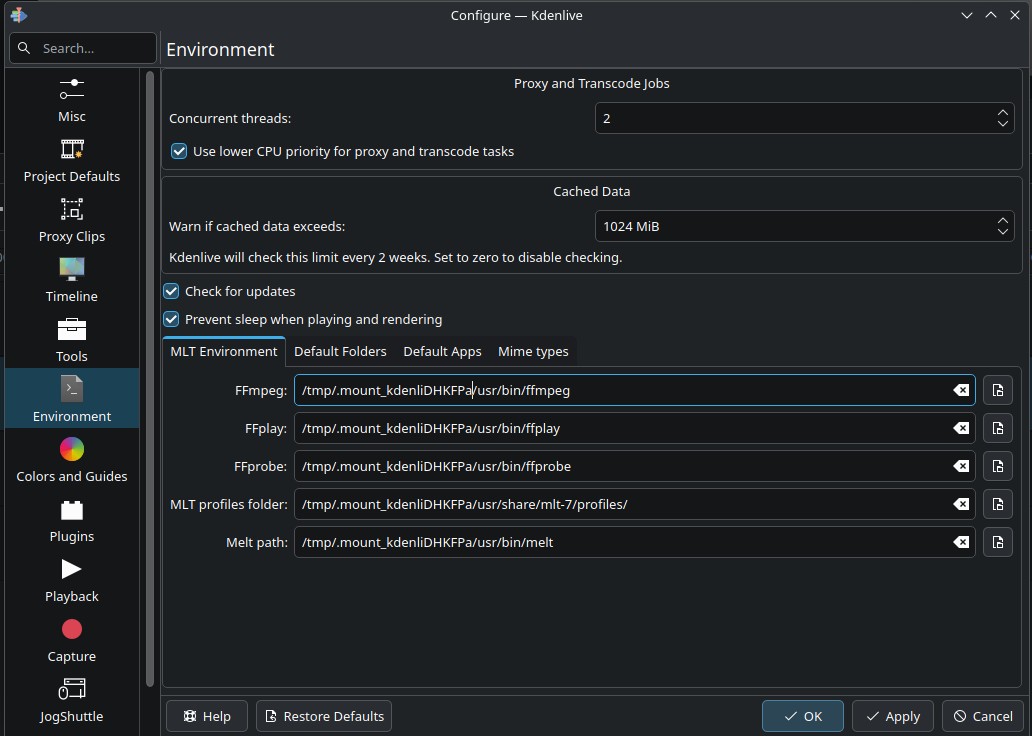This screenshot has width=1032, height=736.
Task: Open the Playback settings page
Action: pos(71,580)
